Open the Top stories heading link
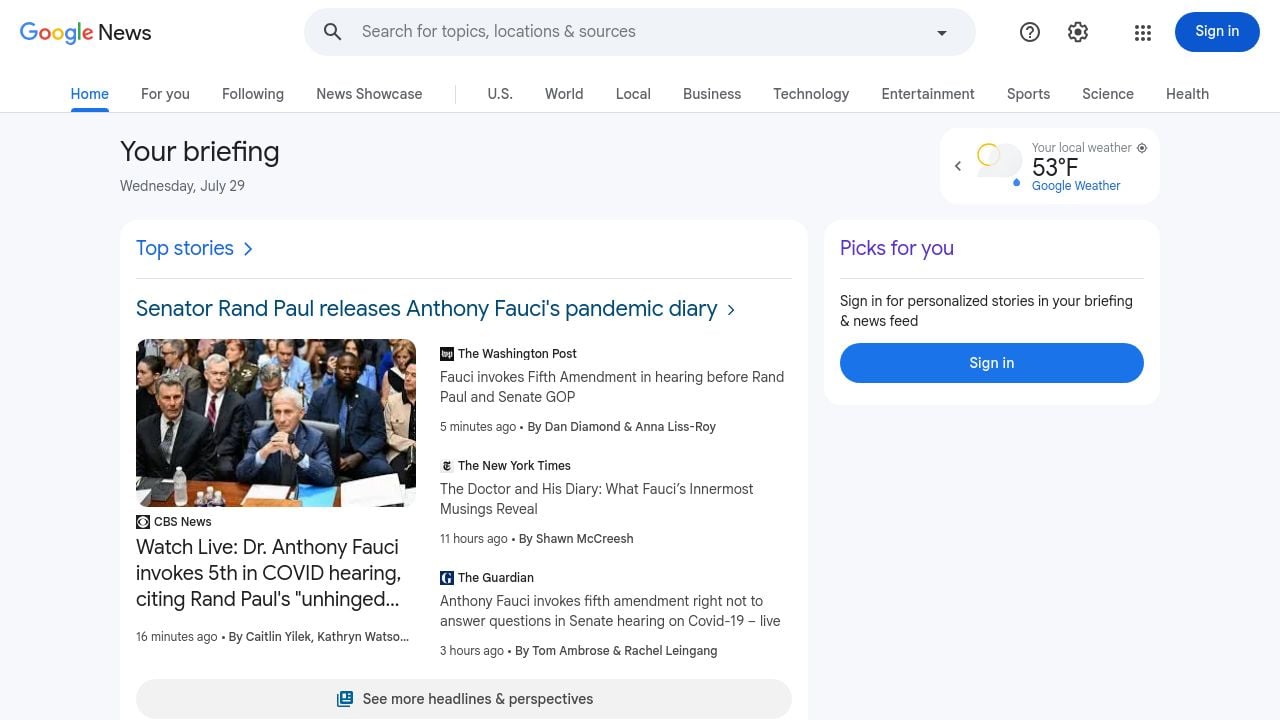 point(185,249)
